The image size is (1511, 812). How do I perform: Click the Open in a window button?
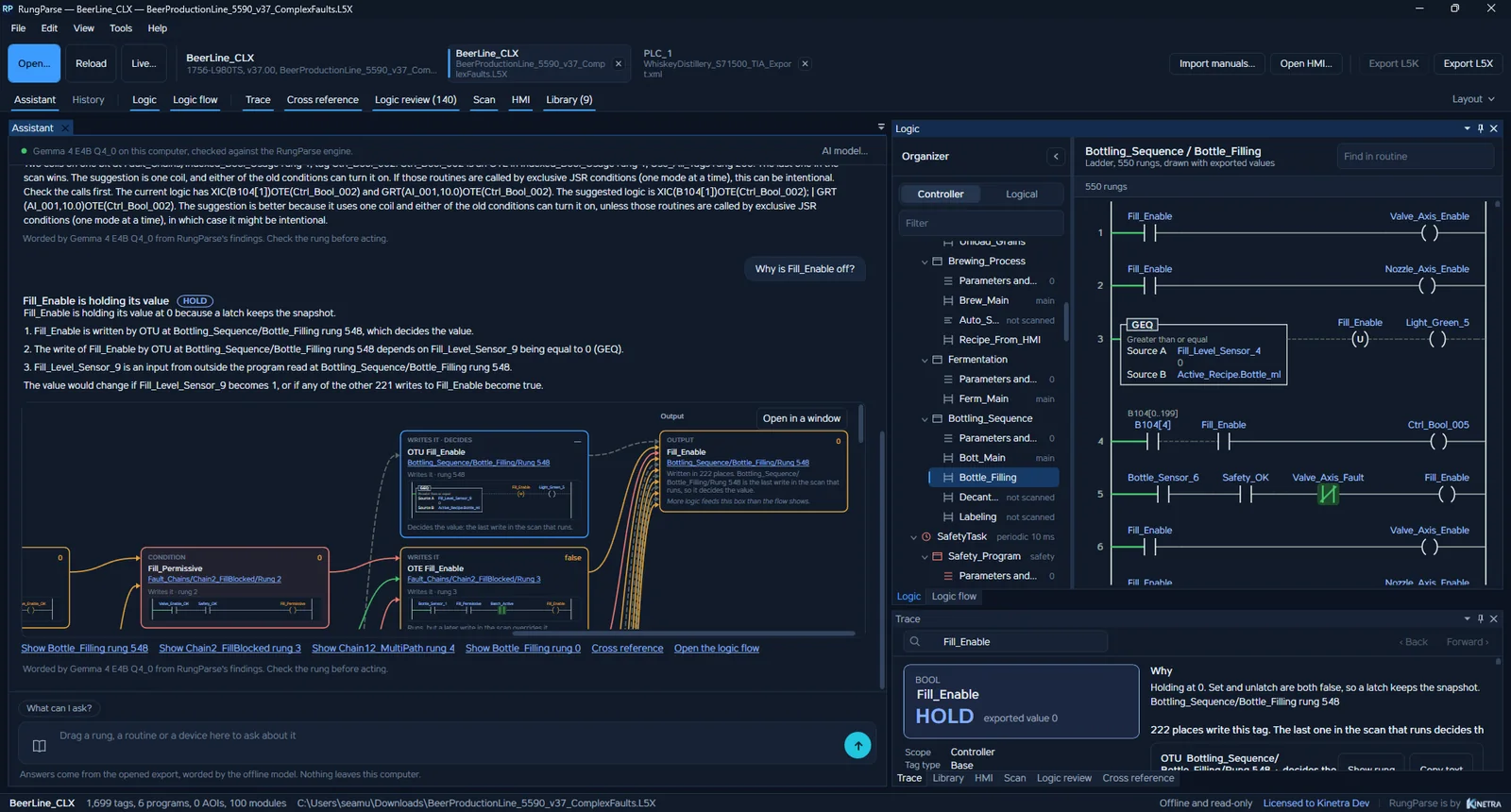pyautogui.click(x=802, y=418)
